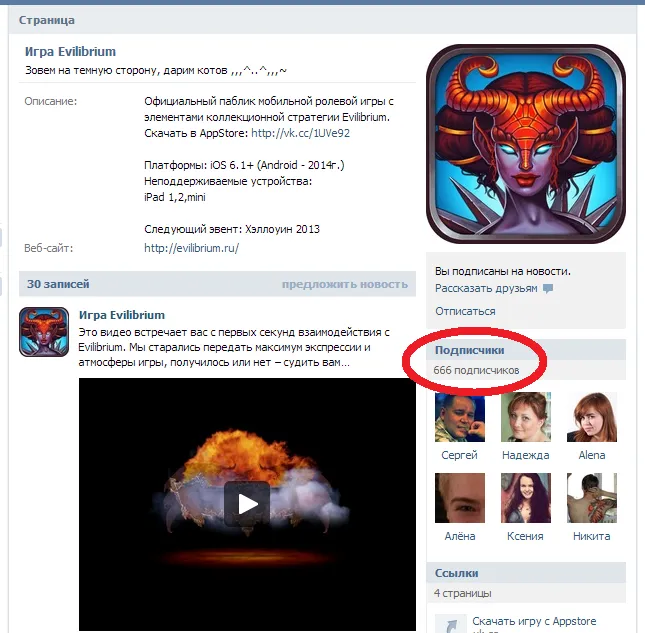Open Никита's profile photo
The width and height of the screenshot is (645, 633).
[x=592, y=498]
